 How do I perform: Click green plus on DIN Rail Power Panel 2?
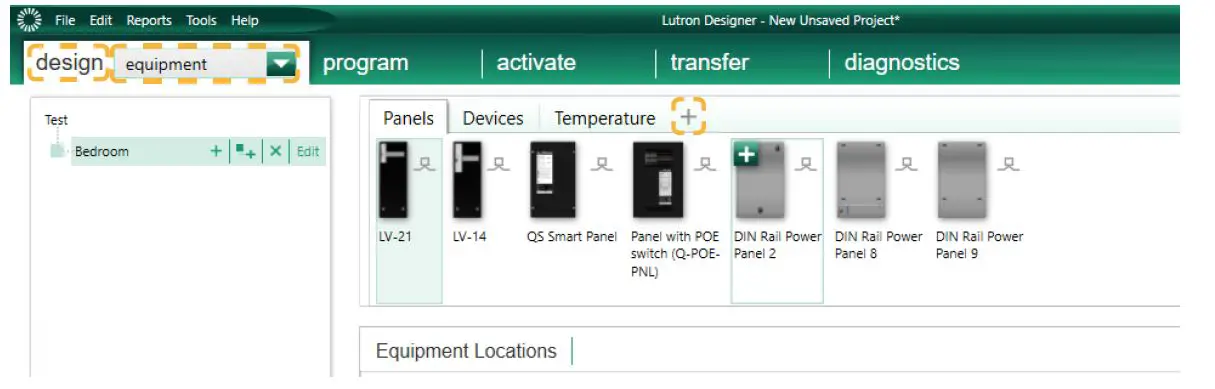click(746, 154)
